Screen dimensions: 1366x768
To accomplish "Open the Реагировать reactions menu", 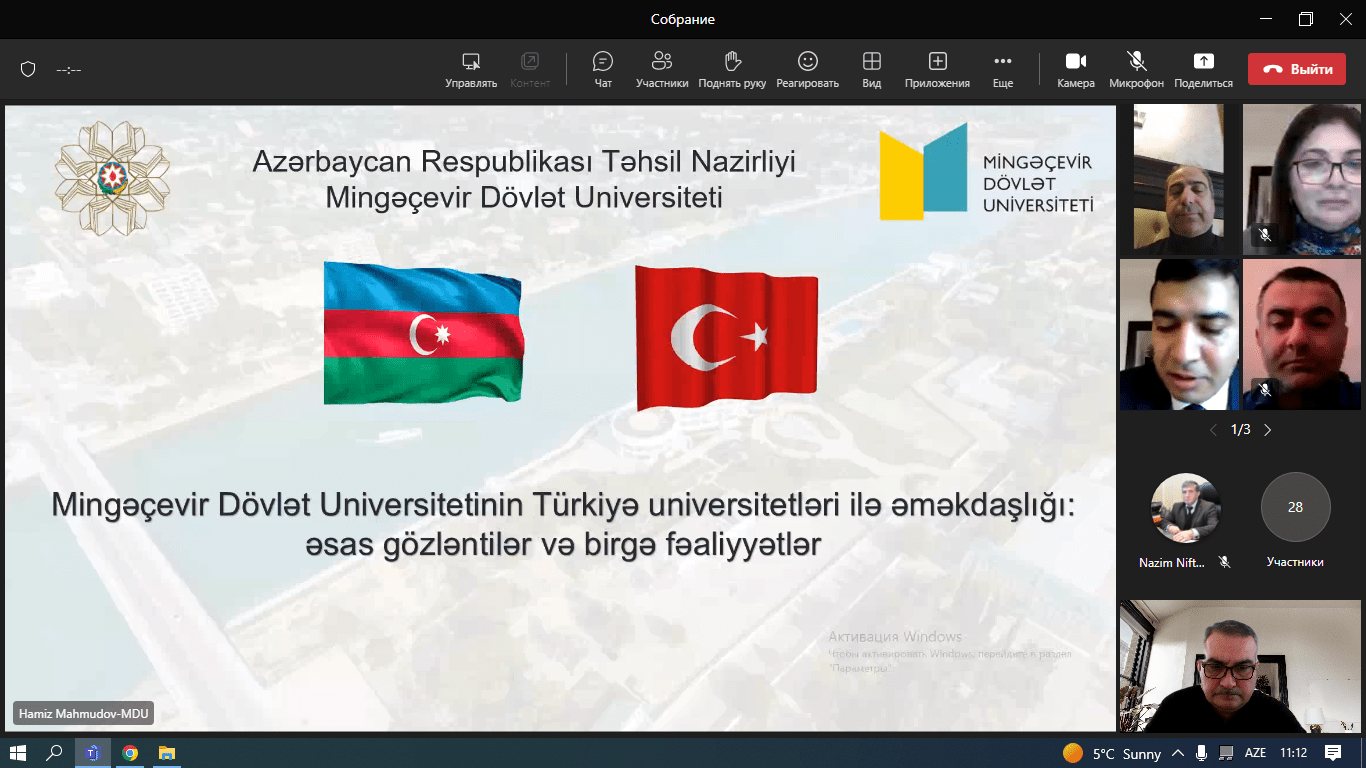I will [807, 69].
